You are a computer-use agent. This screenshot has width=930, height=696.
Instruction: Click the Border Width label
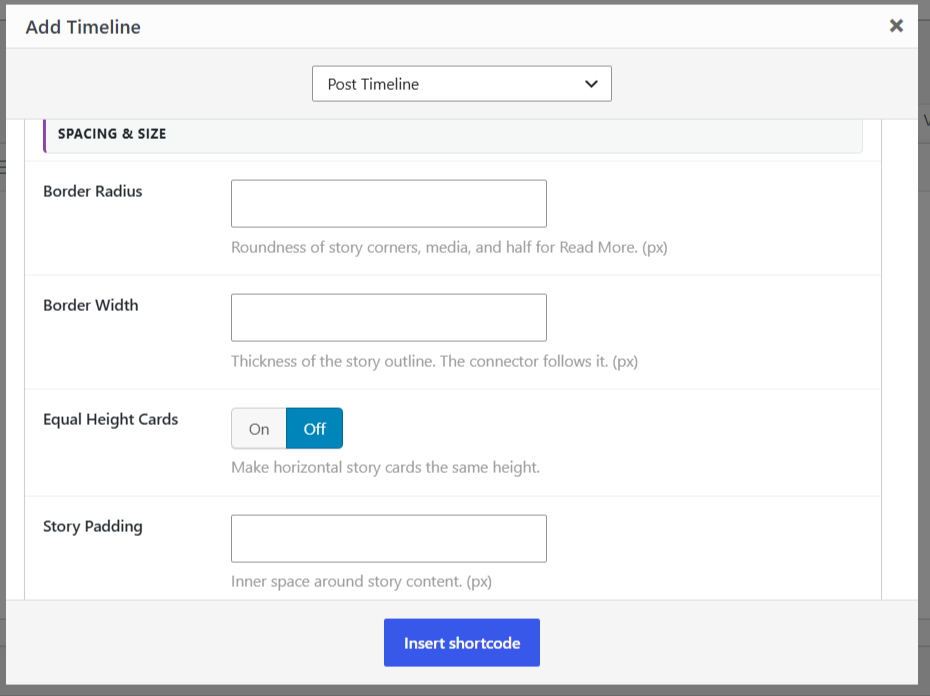point(91,305)
